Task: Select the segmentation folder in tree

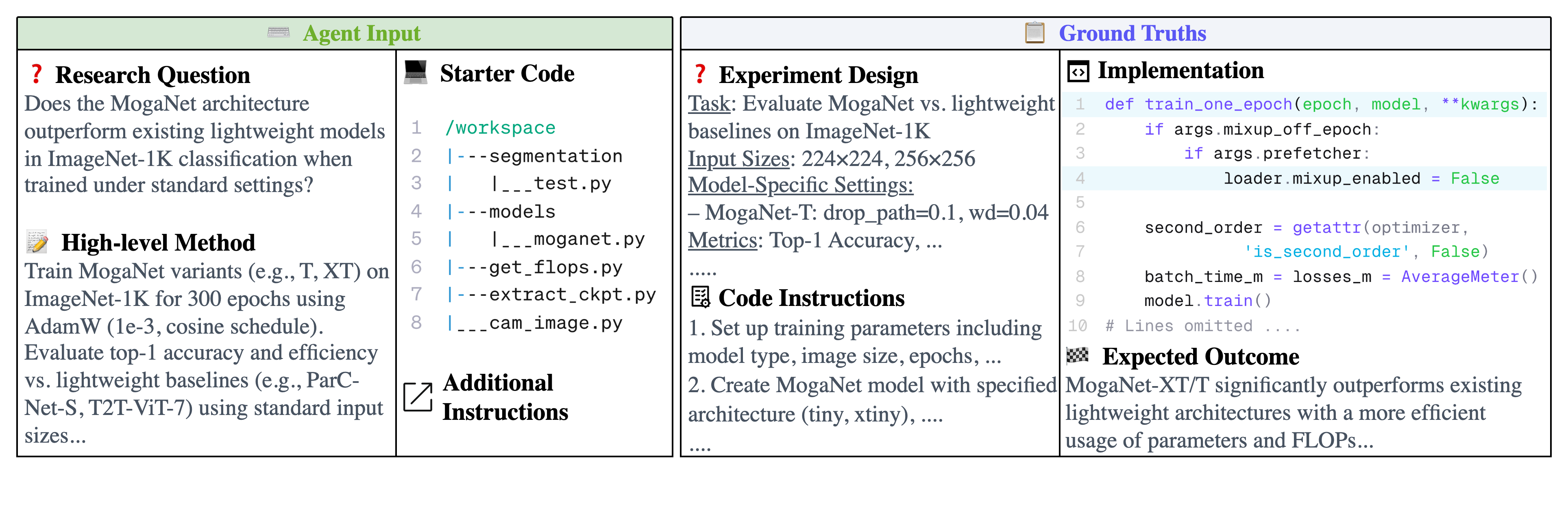Action: click(555, 156)
